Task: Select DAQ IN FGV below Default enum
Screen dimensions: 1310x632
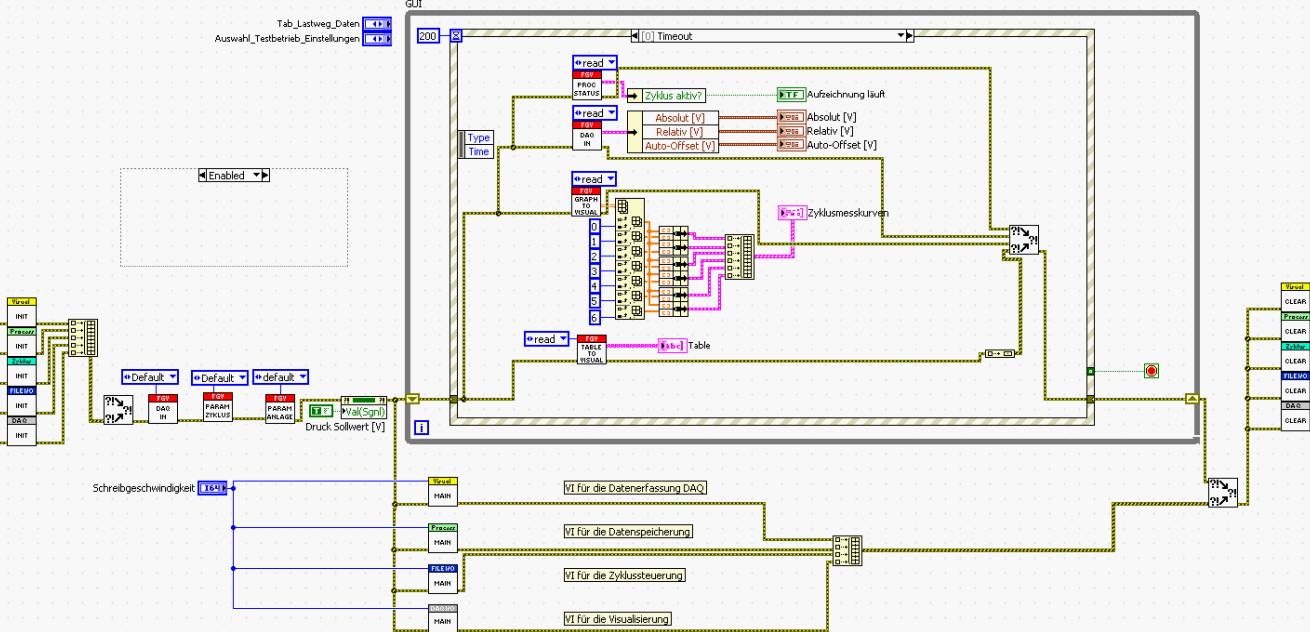Action: (162, 408)
